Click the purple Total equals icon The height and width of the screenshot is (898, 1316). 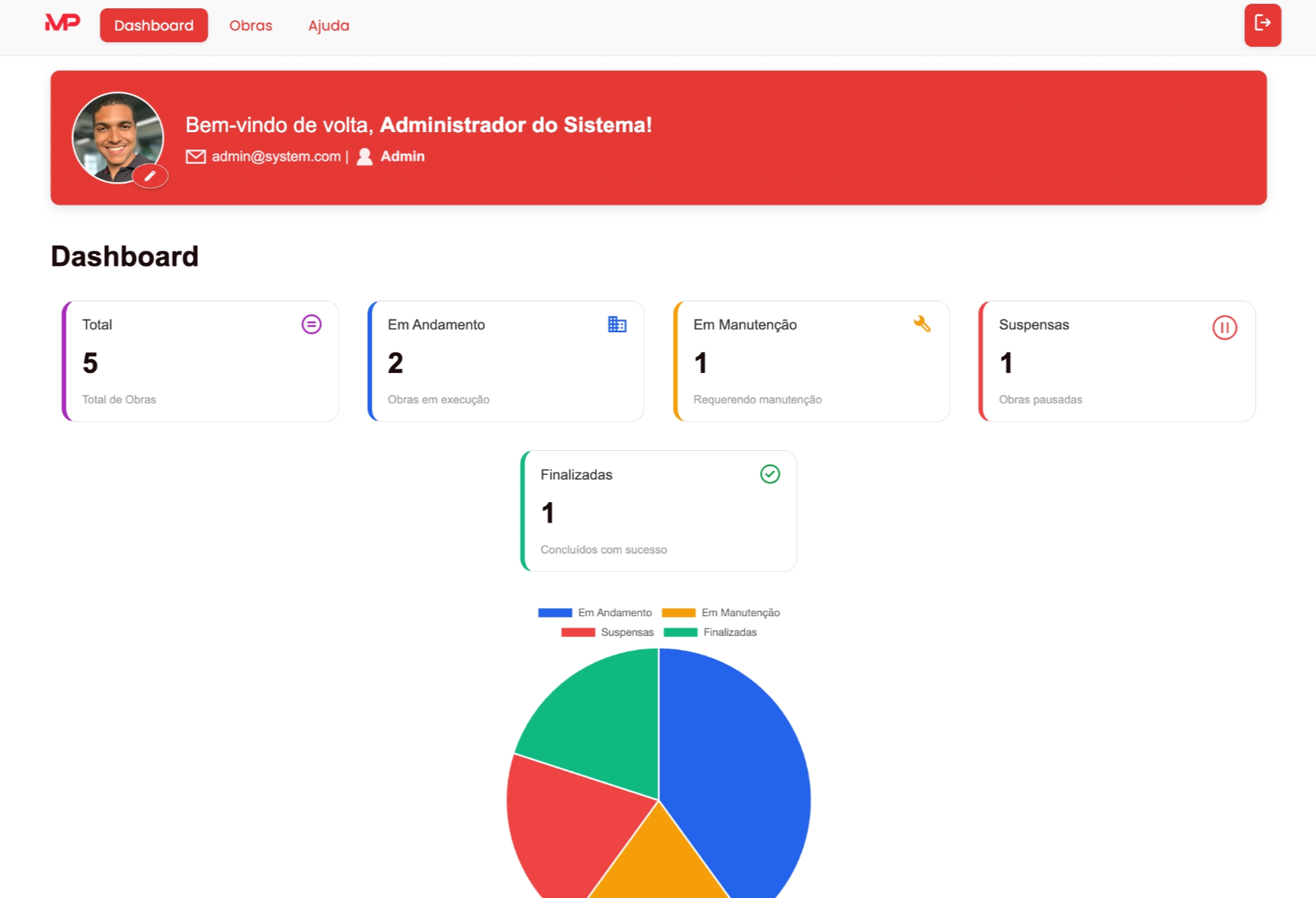click(x=311, y=325)
